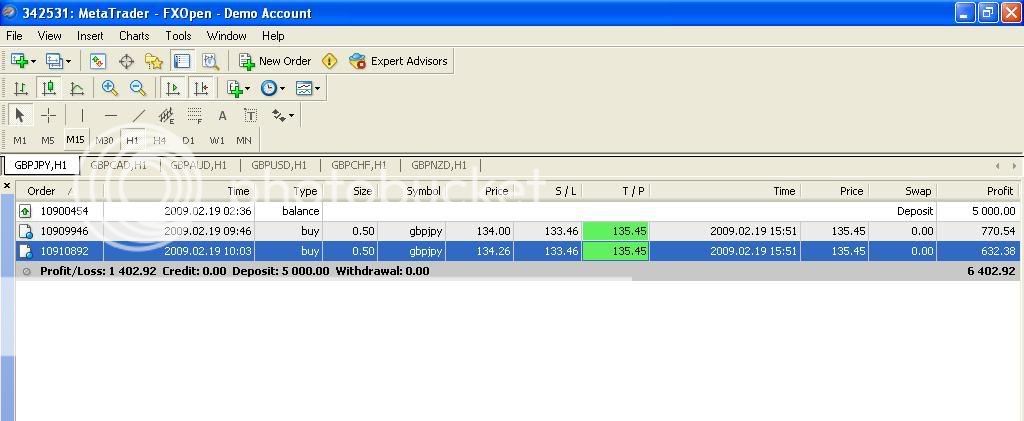The height and width of the screenshot is (421, 1024).
Task: Click the Zoom Out magnifier icon
Action: pyautogui.click(x=138, y=88)
